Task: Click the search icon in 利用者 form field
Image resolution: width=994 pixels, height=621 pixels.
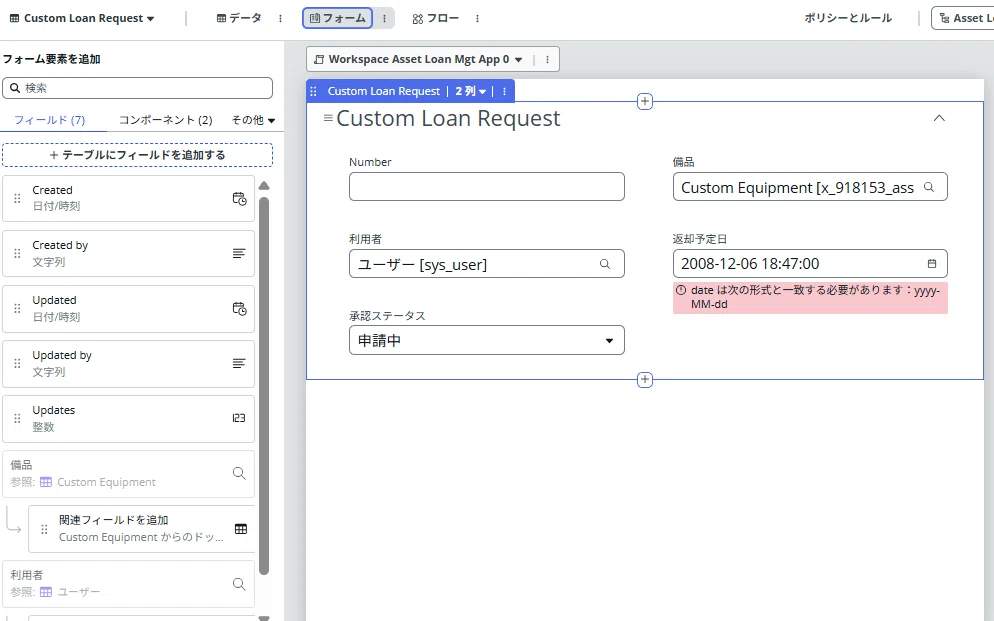Action: click(605, 264)
